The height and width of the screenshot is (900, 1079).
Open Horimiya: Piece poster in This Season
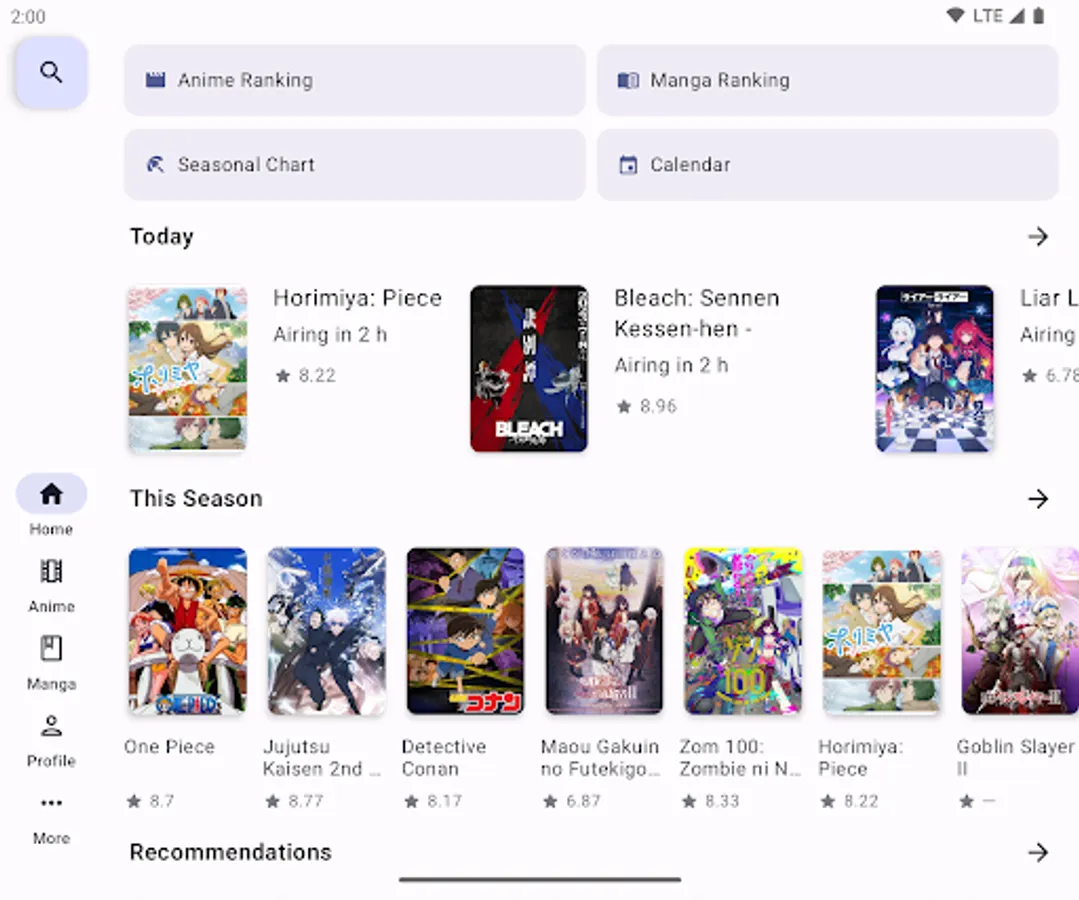pyautogui.click(x=882, y=631)
